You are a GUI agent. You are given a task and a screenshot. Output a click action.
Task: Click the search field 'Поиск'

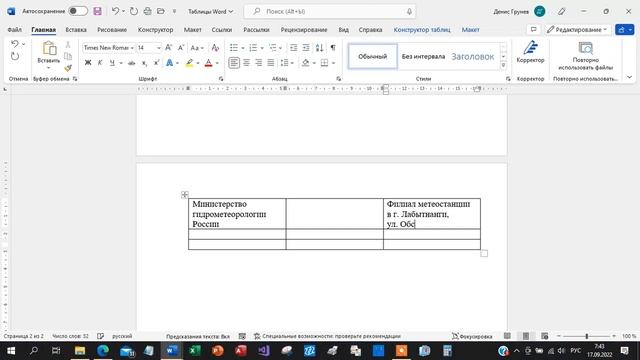pos(330,11)
